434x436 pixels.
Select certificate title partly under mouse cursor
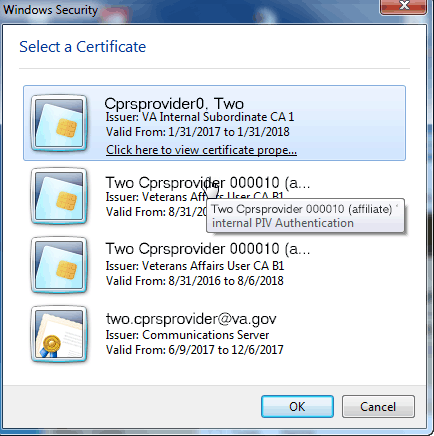pyautogui.click(x=208, y=183)
